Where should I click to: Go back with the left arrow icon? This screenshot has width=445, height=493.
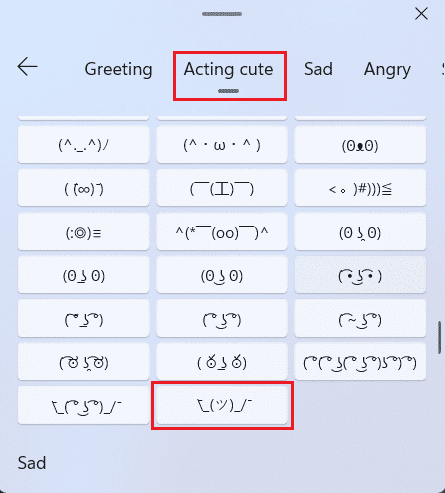(27, 67)
